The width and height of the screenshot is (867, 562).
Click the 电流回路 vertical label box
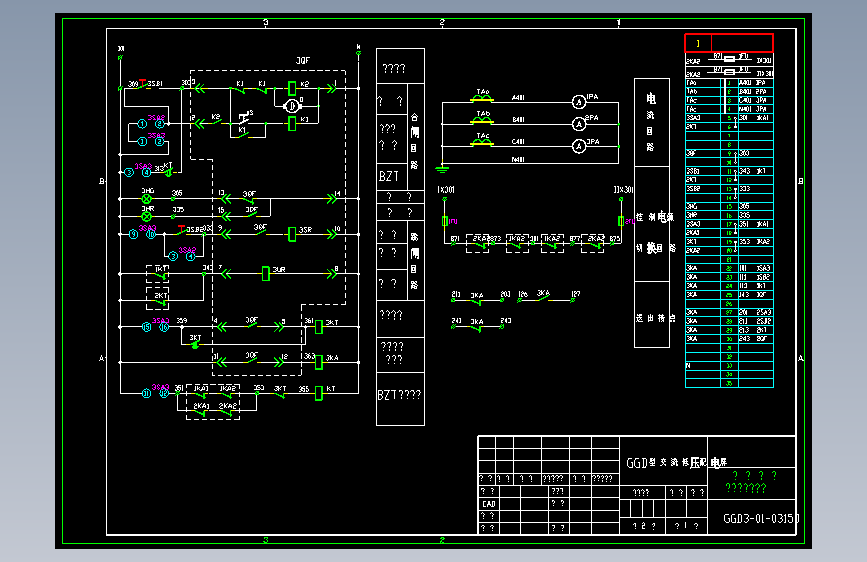click(652, 122)
